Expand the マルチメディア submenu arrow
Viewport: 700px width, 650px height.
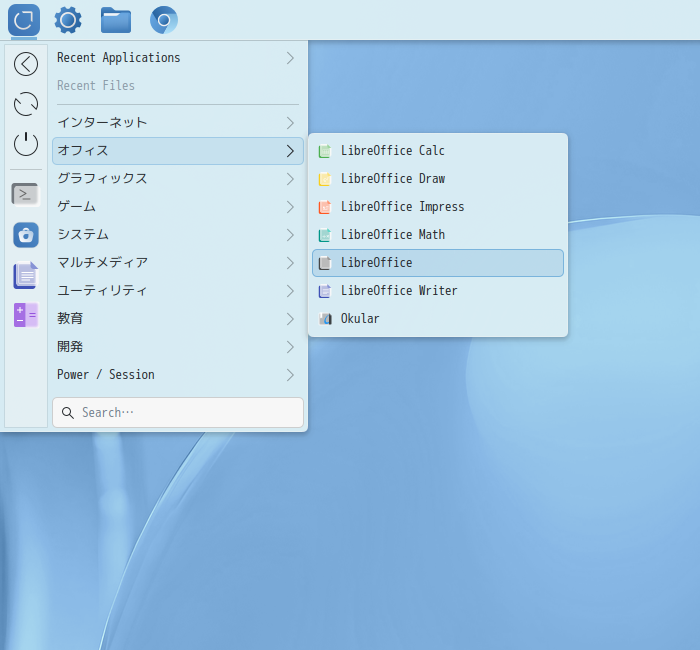point(290,263)
